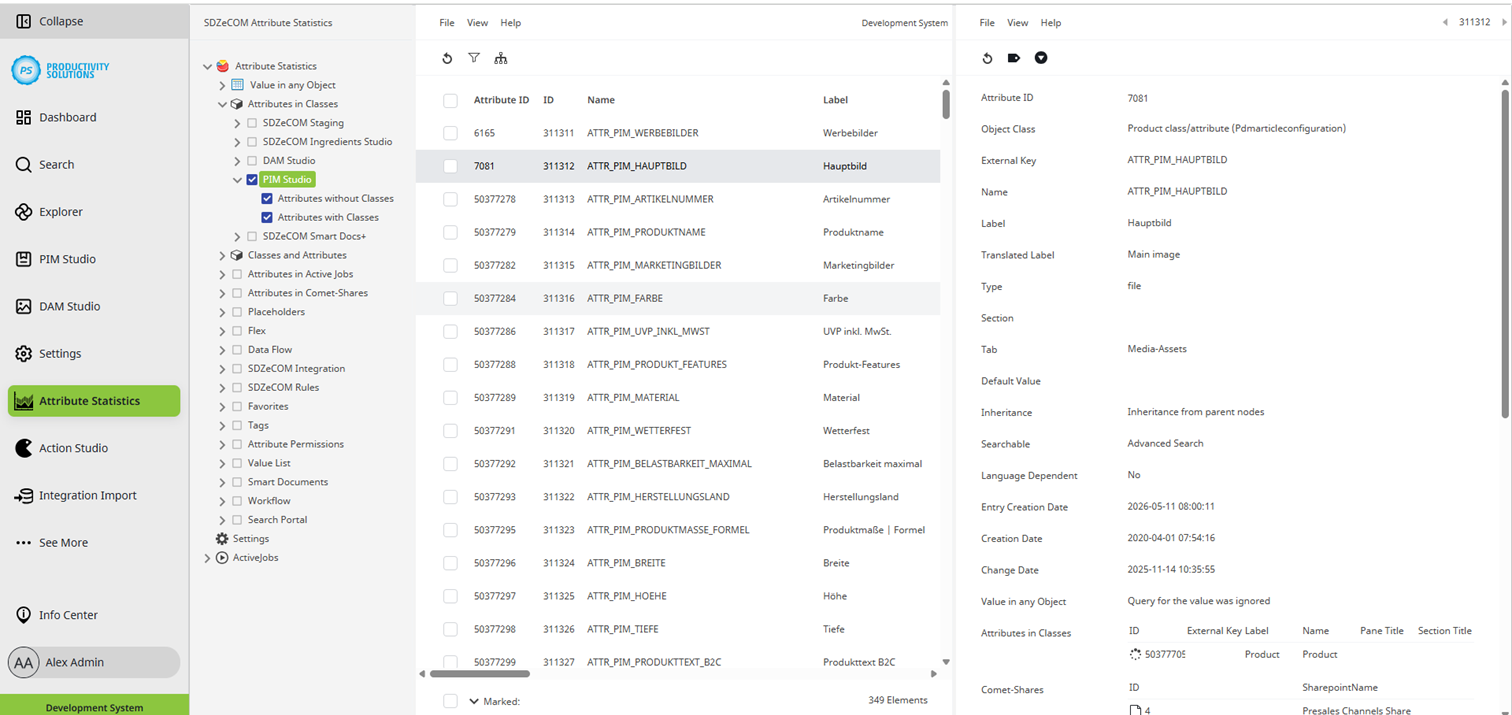Sort by the Name column header
This screenshot has height=715, width=1512.
pos(601,100)
